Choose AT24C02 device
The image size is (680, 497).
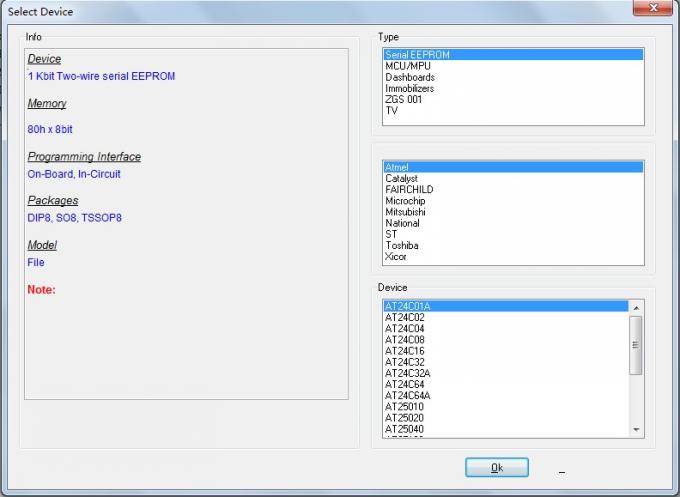point(506,317)
